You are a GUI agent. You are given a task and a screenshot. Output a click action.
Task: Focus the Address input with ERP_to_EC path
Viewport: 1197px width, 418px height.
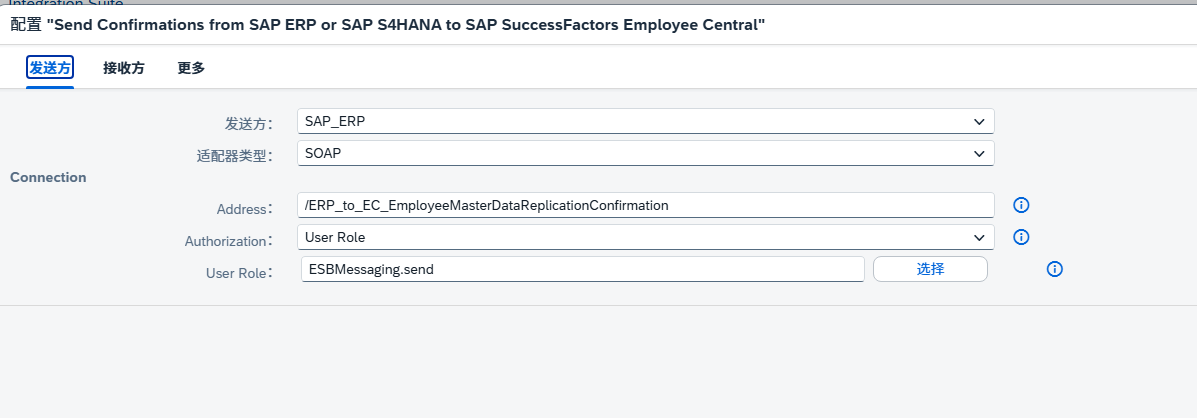(645, 205)
